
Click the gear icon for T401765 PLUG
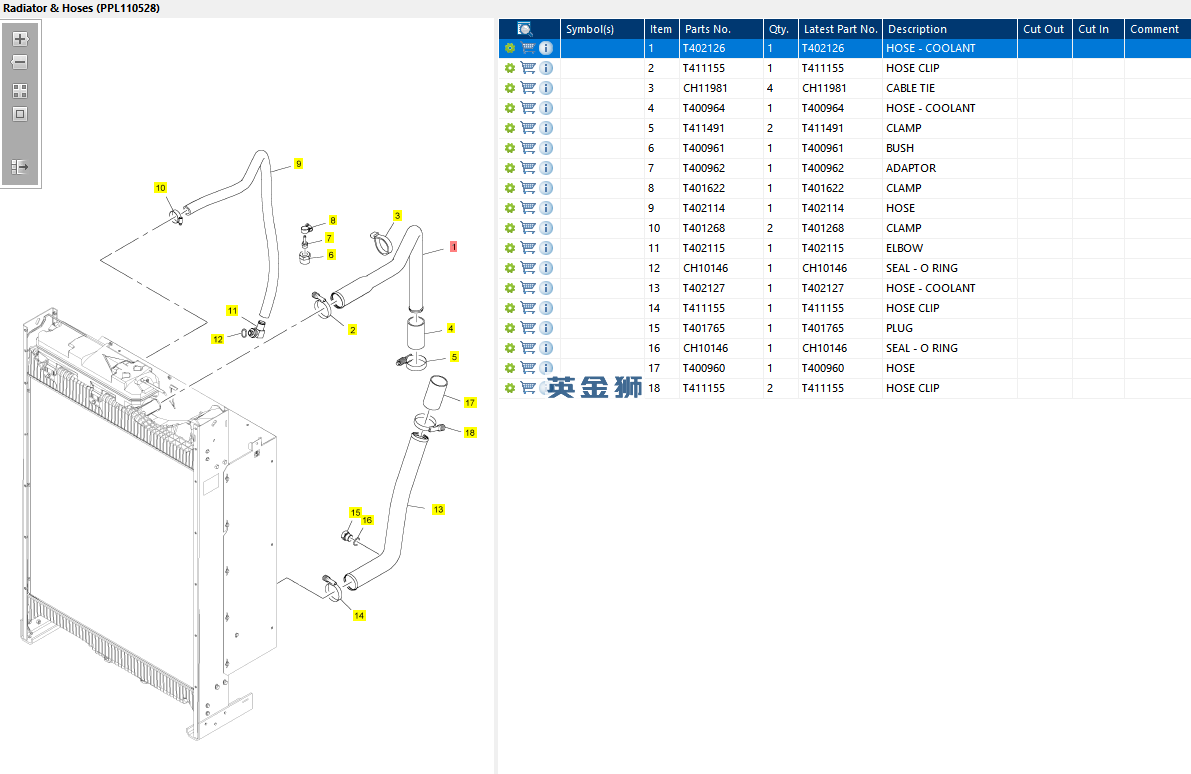click(x=510, y=328)
